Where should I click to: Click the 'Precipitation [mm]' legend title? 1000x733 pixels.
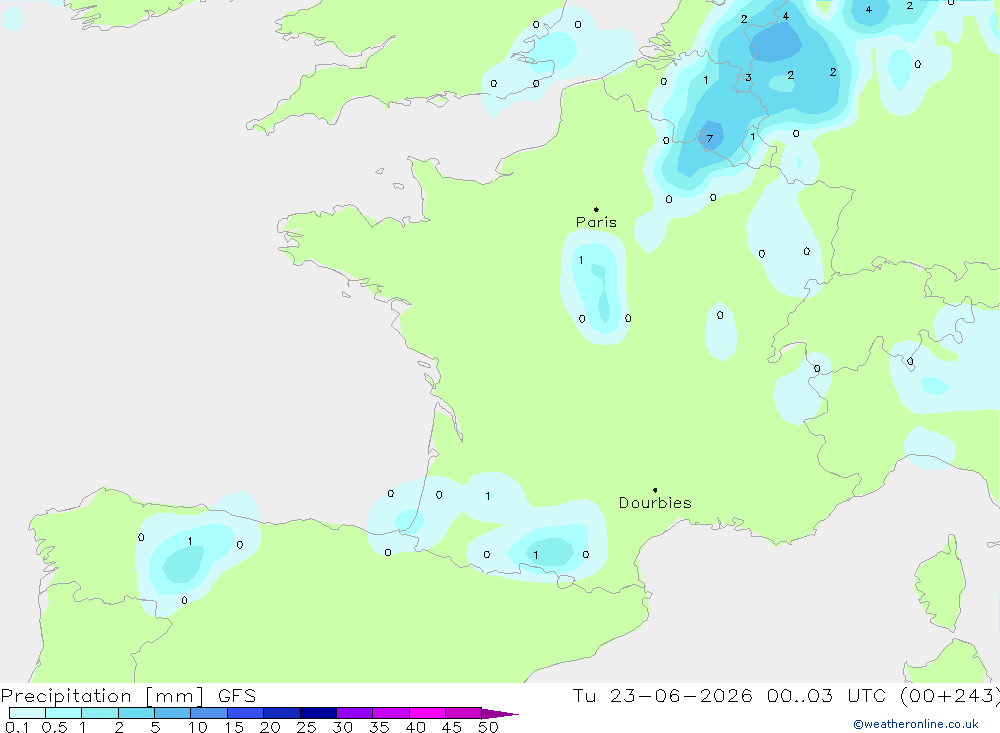tap(102, 695)
